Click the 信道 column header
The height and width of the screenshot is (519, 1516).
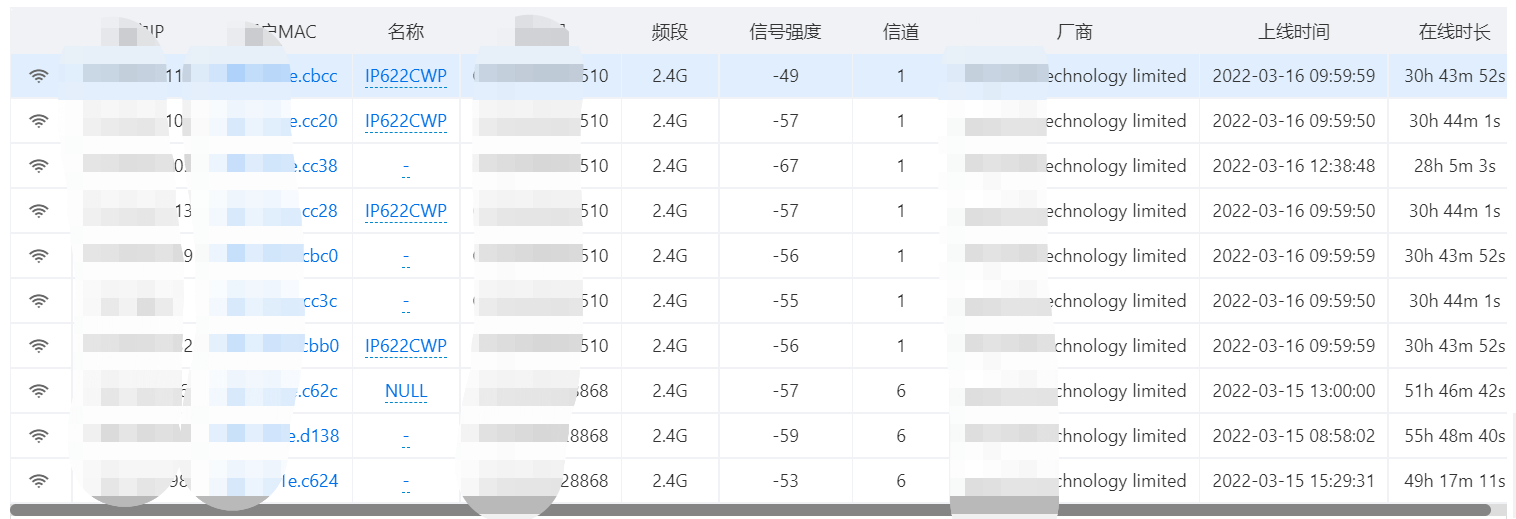click(x=901, y=32)
